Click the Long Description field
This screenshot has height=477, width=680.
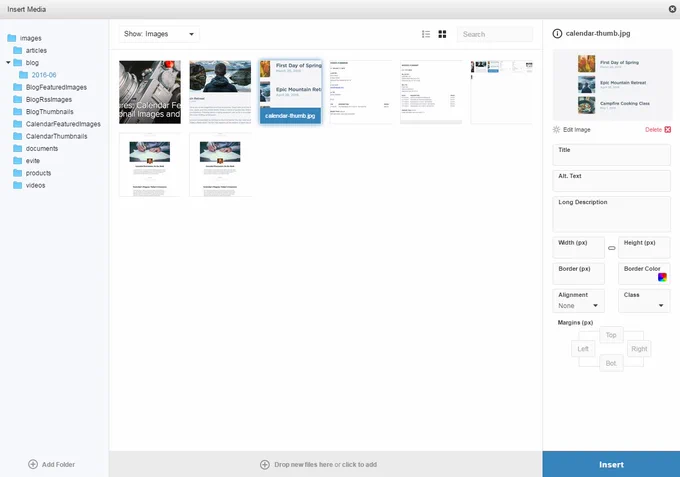(x=611, y=214)
